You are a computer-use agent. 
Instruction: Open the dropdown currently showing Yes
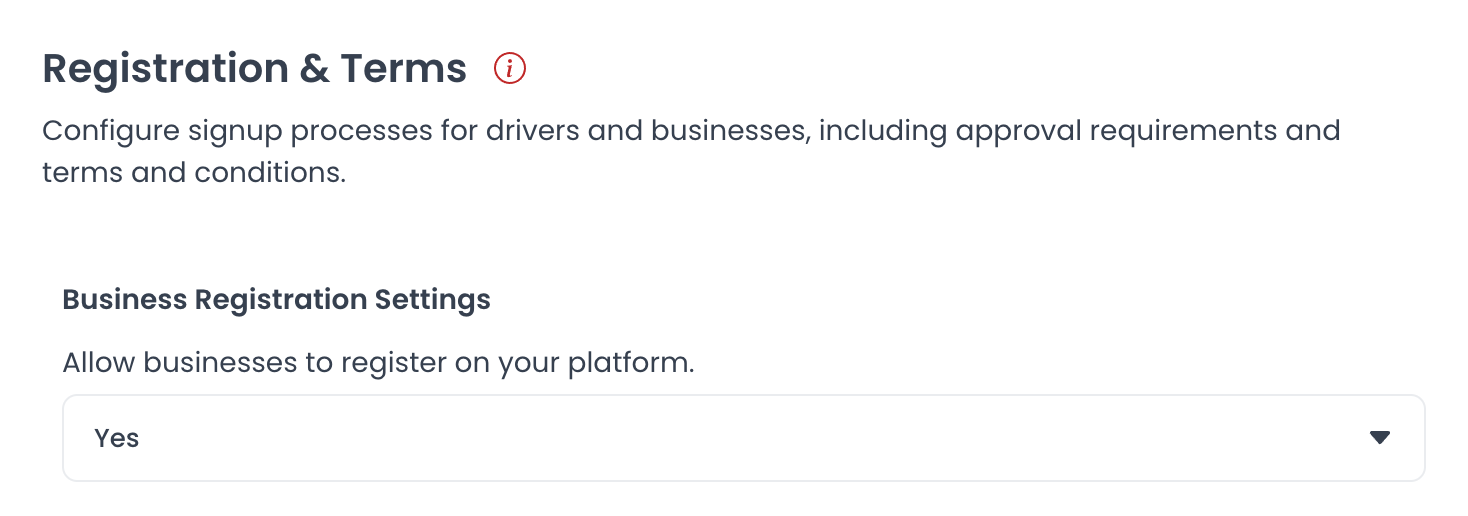pos(743,438)
